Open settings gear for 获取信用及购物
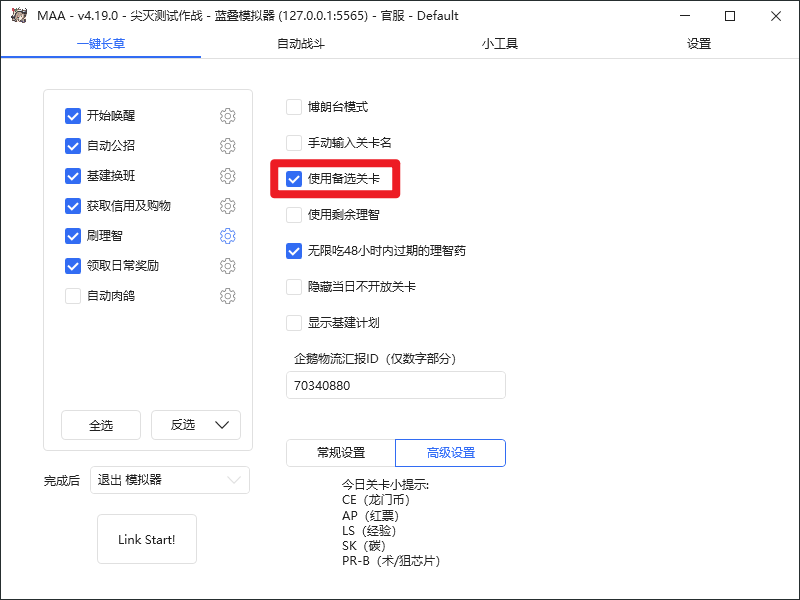The height and width of the screenshot is (600, 800). (x=227, y=206)
